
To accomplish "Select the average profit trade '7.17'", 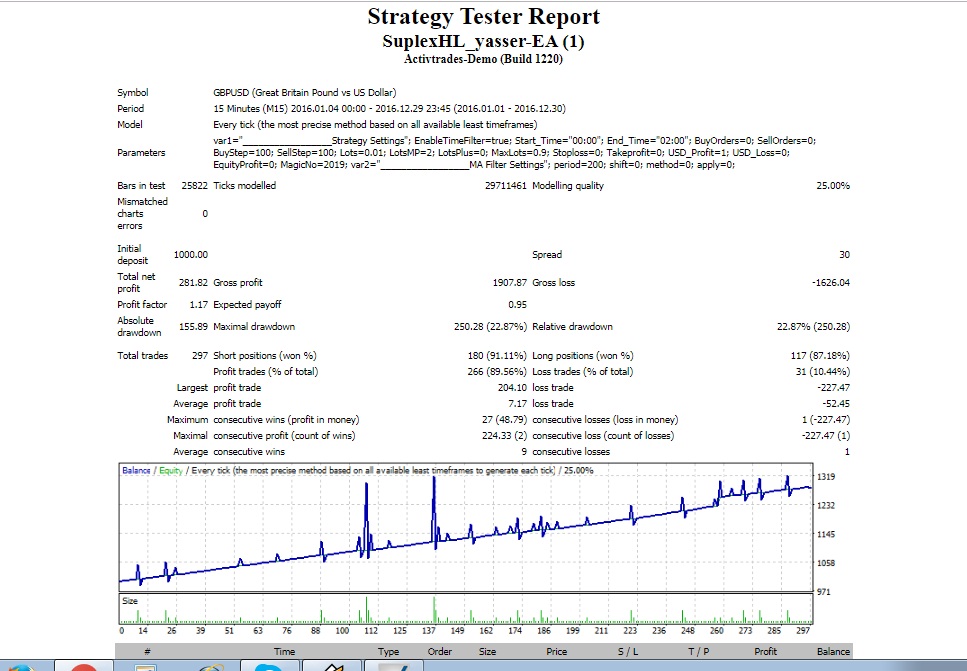I will (x=517, y=404).
